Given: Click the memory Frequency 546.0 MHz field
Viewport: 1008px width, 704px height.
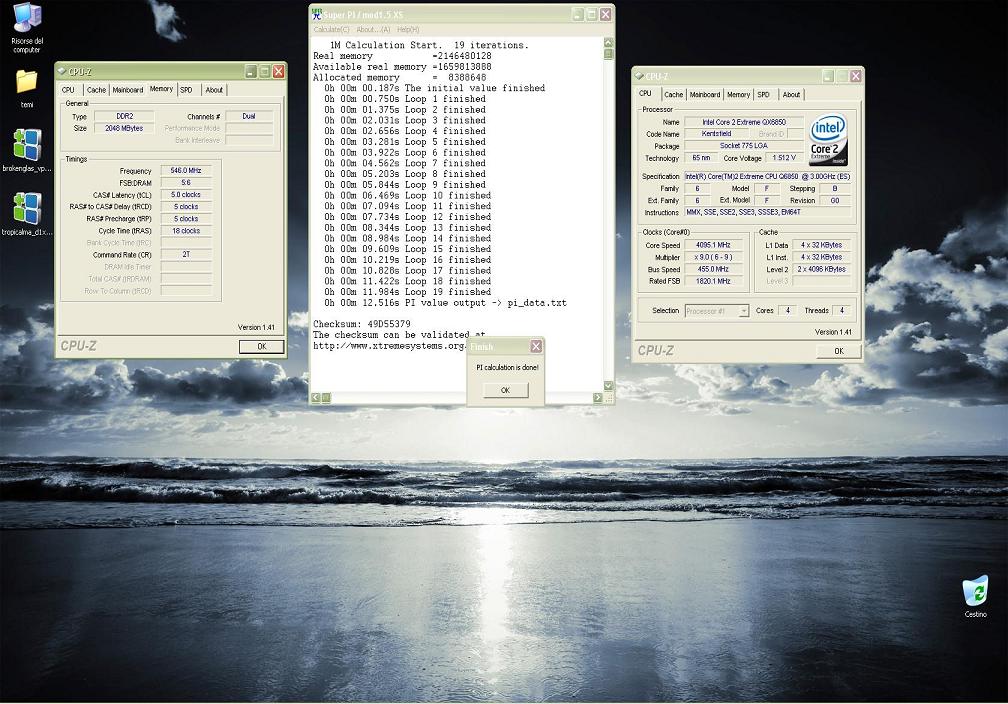Looking at the screenshot, I should tap(186, 171).
